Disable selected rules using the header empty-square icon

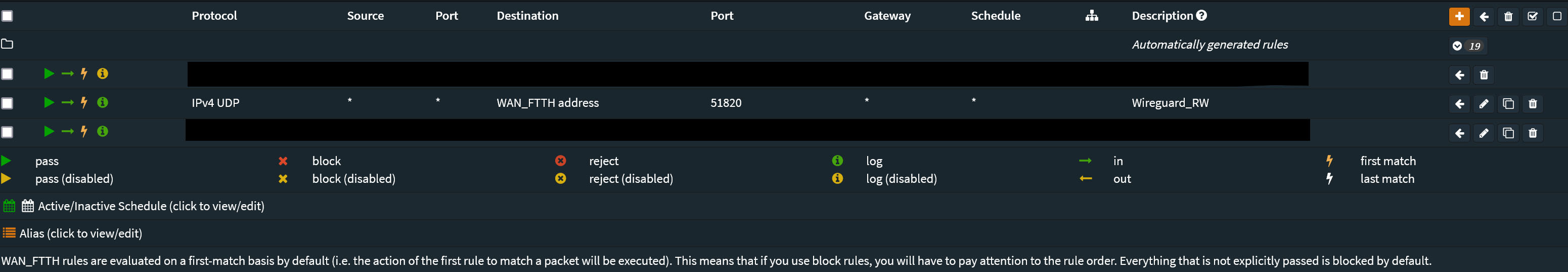(1556, 17)
